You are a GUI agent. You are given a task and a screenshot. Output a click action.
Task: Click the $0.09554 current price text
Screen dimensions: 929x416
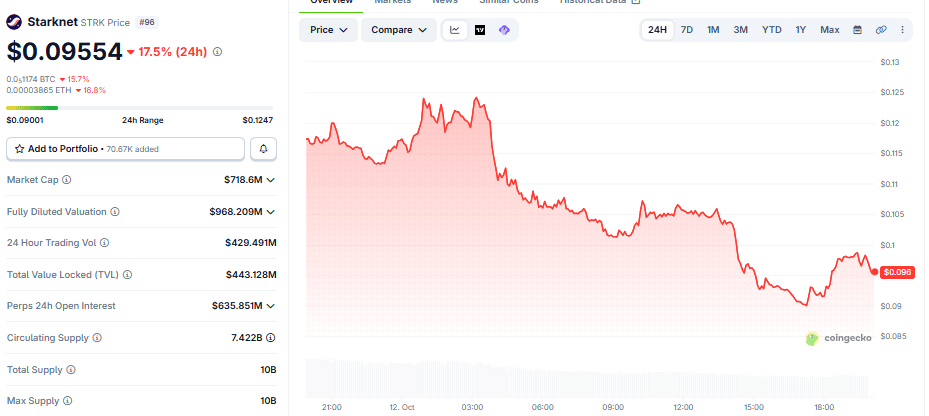[64, 52]
